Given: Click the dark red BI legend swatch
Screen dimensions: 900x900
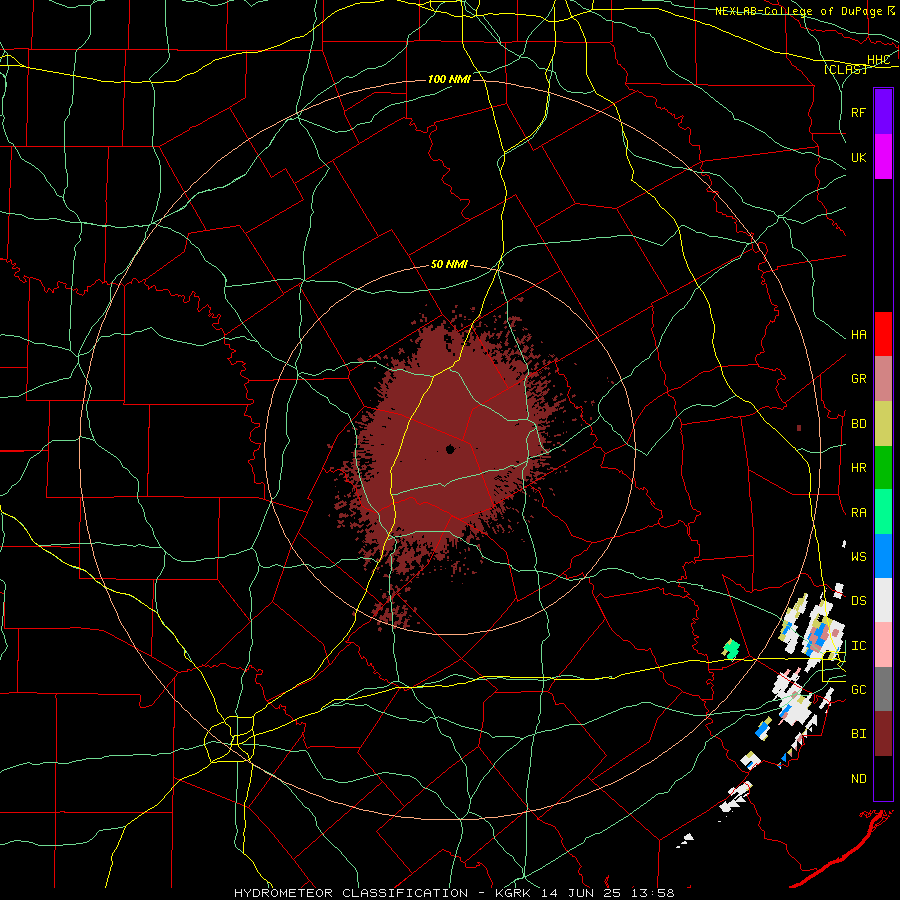Looking at the screenshot, I should tap(883, 734).
